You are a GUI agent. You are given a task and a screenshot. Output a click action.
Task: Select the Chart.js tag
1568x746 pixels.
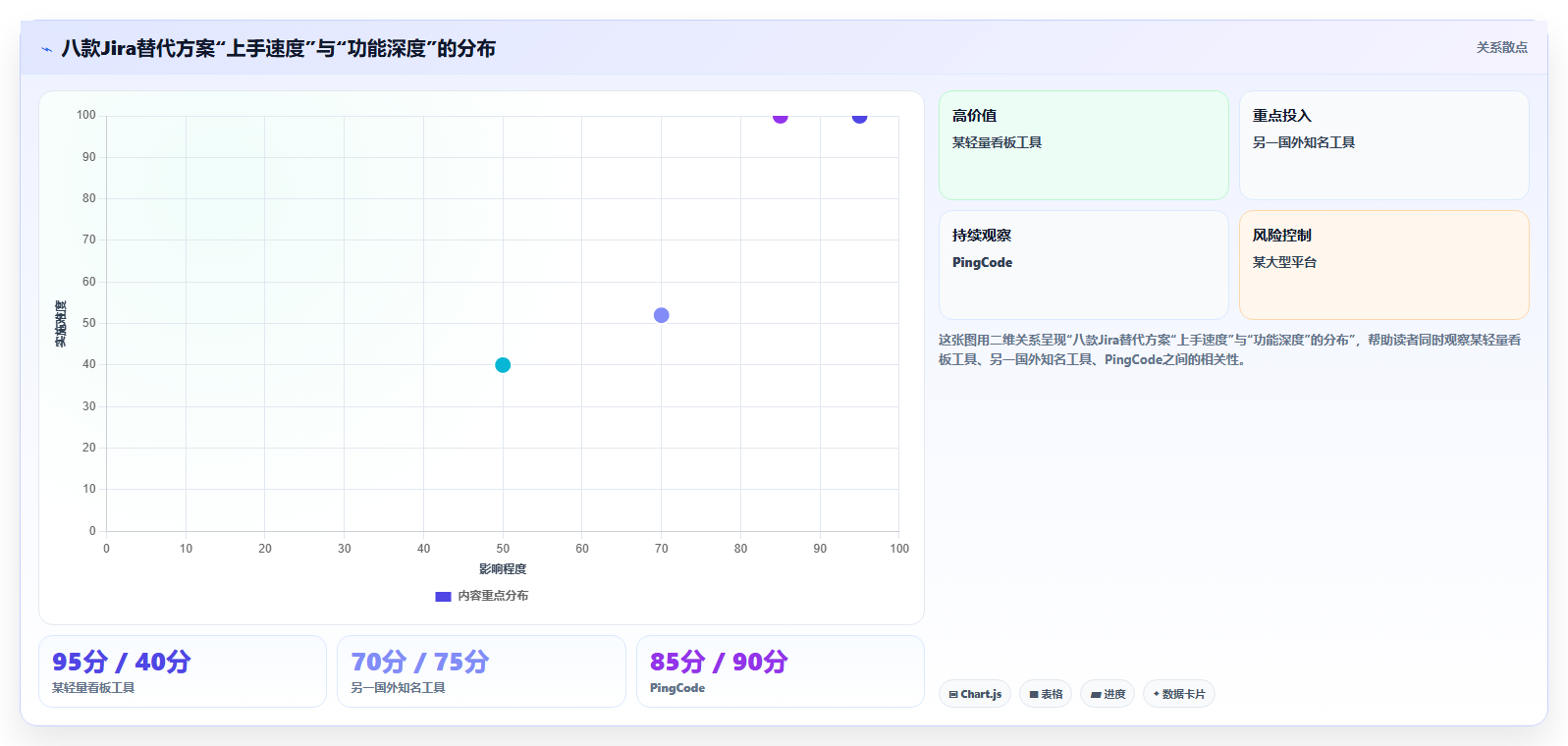coord(975,694)
